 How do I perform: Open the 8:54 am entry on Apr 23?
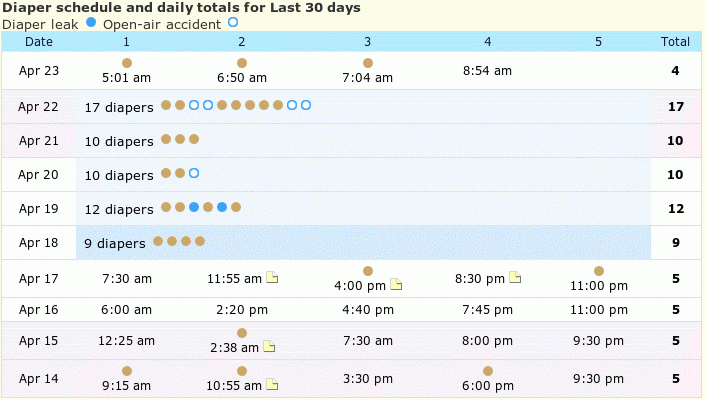487,71
